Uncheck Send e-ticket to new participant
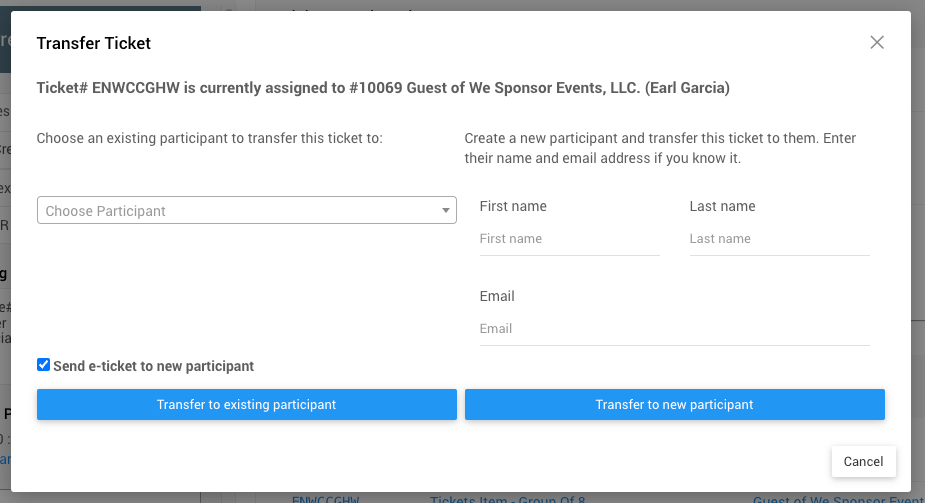The image size is (925, 503). coord(43,365)
